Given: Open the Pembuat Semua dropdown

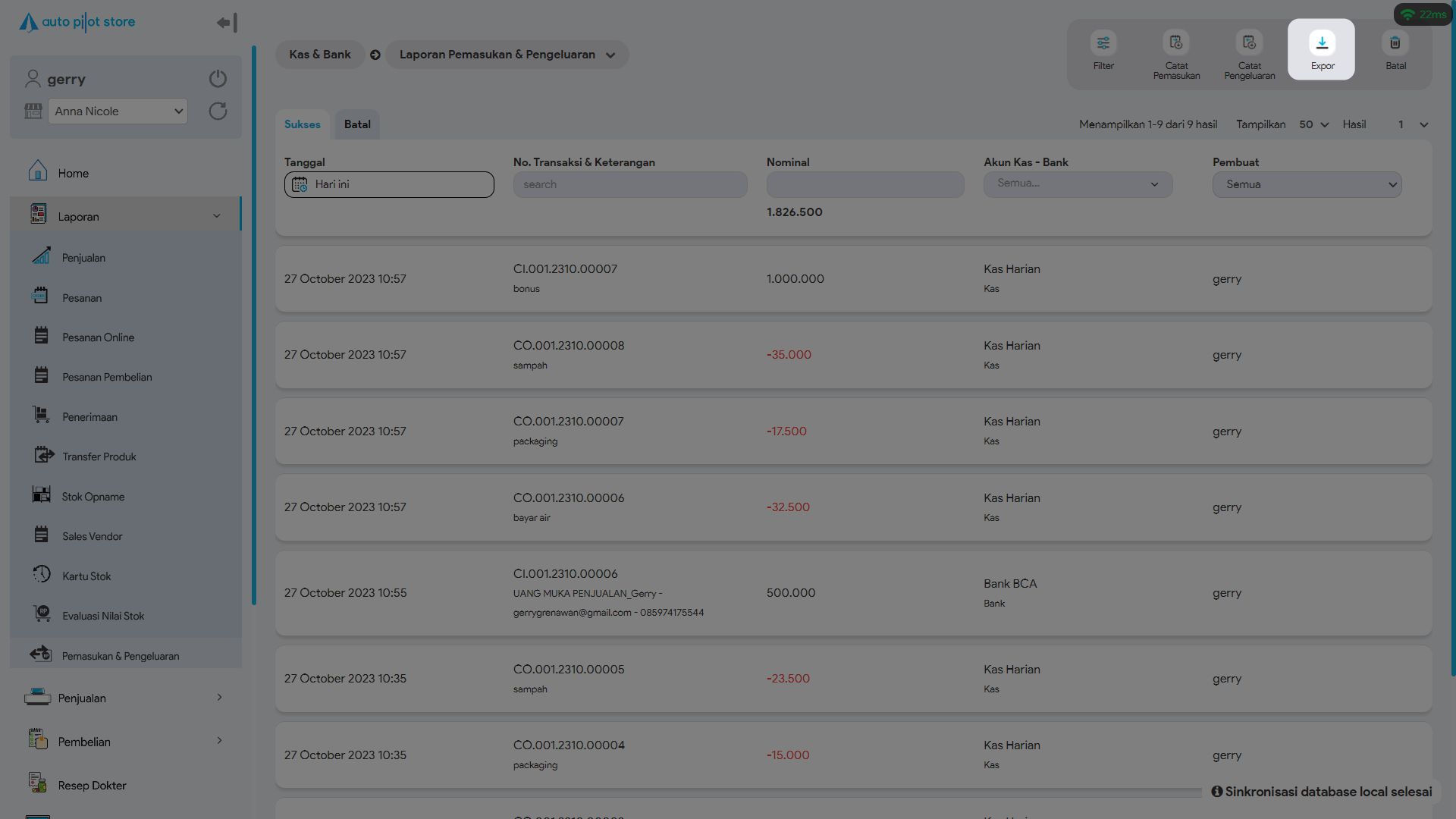Looking at the screenshot, I should coord(1307,184).
